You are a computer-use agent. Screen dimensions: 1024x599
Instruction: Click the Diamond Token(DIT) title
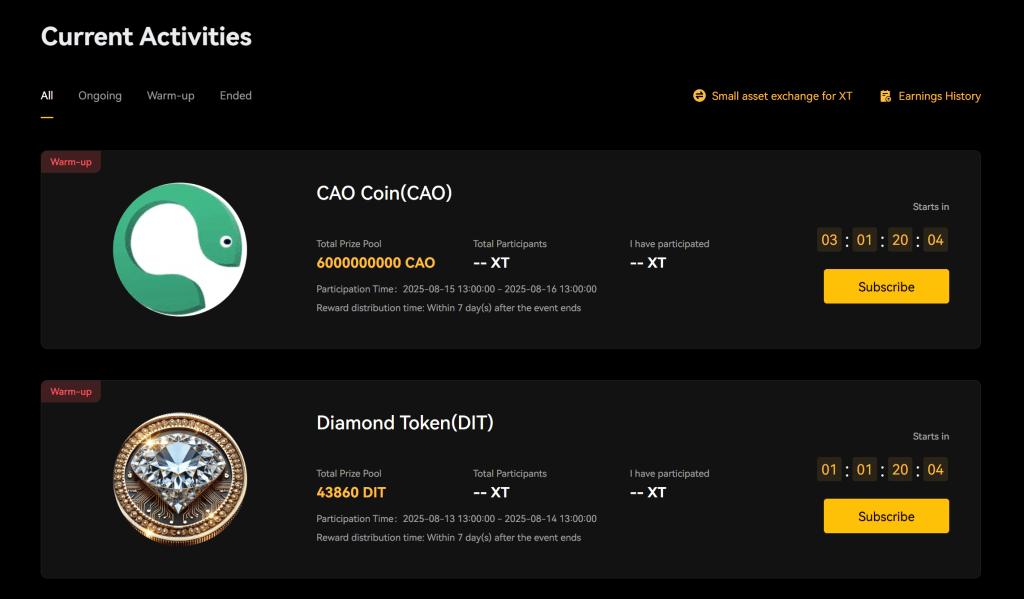(x=405, y=423)
